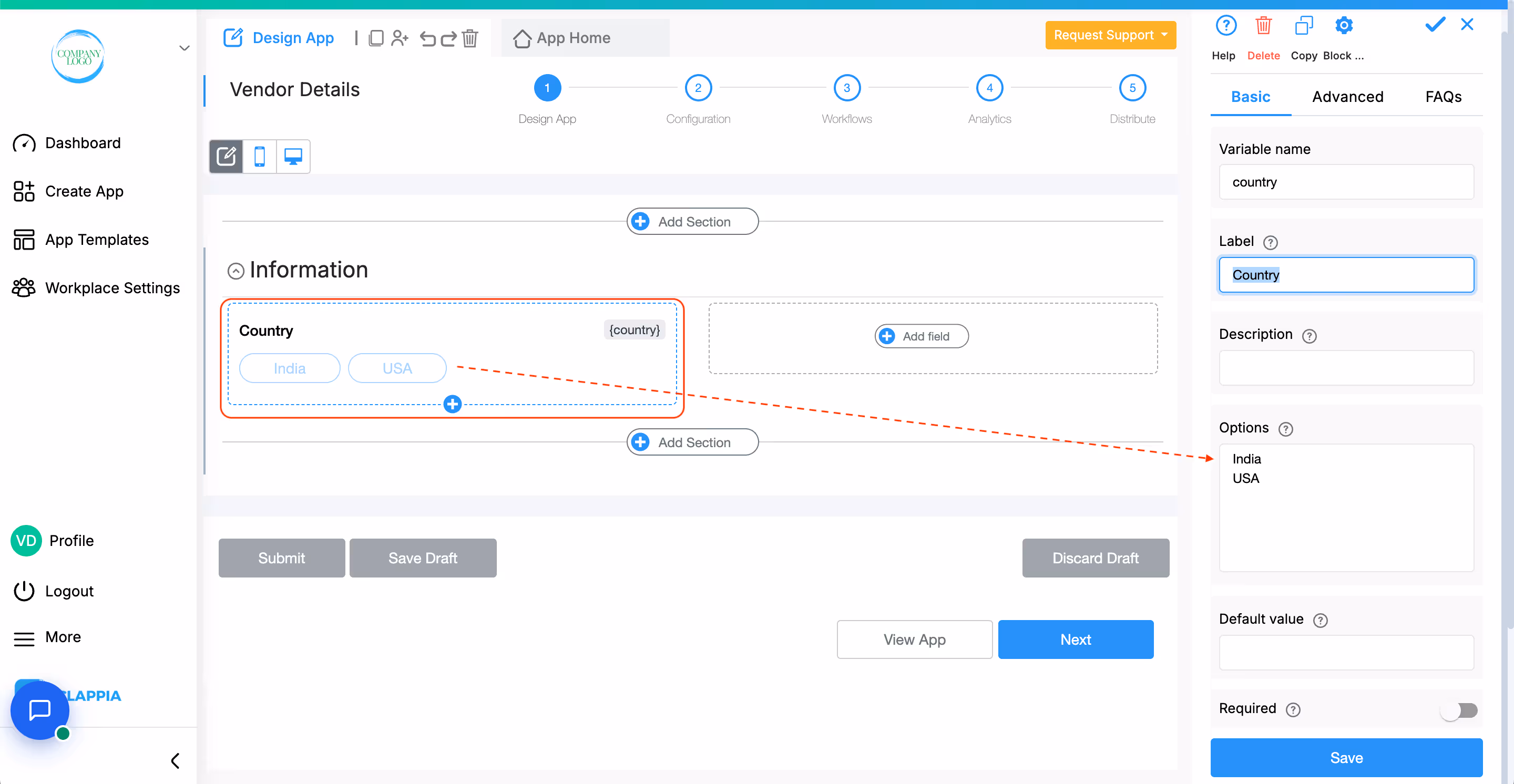
Task: Toggle the Required switch
Action: [1458, 710]
